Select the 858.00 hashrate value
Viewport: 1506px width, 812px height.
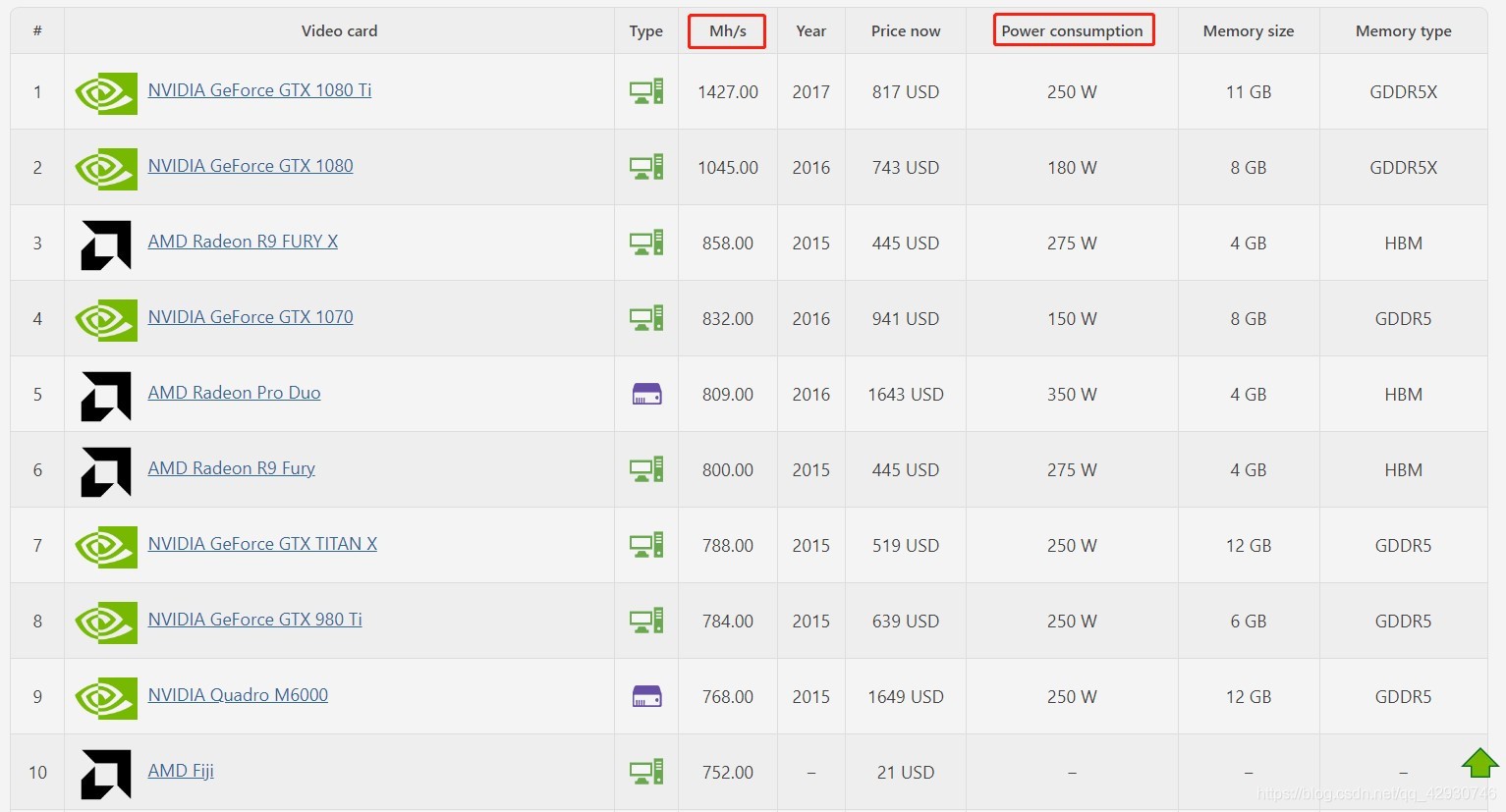[728, 244]
